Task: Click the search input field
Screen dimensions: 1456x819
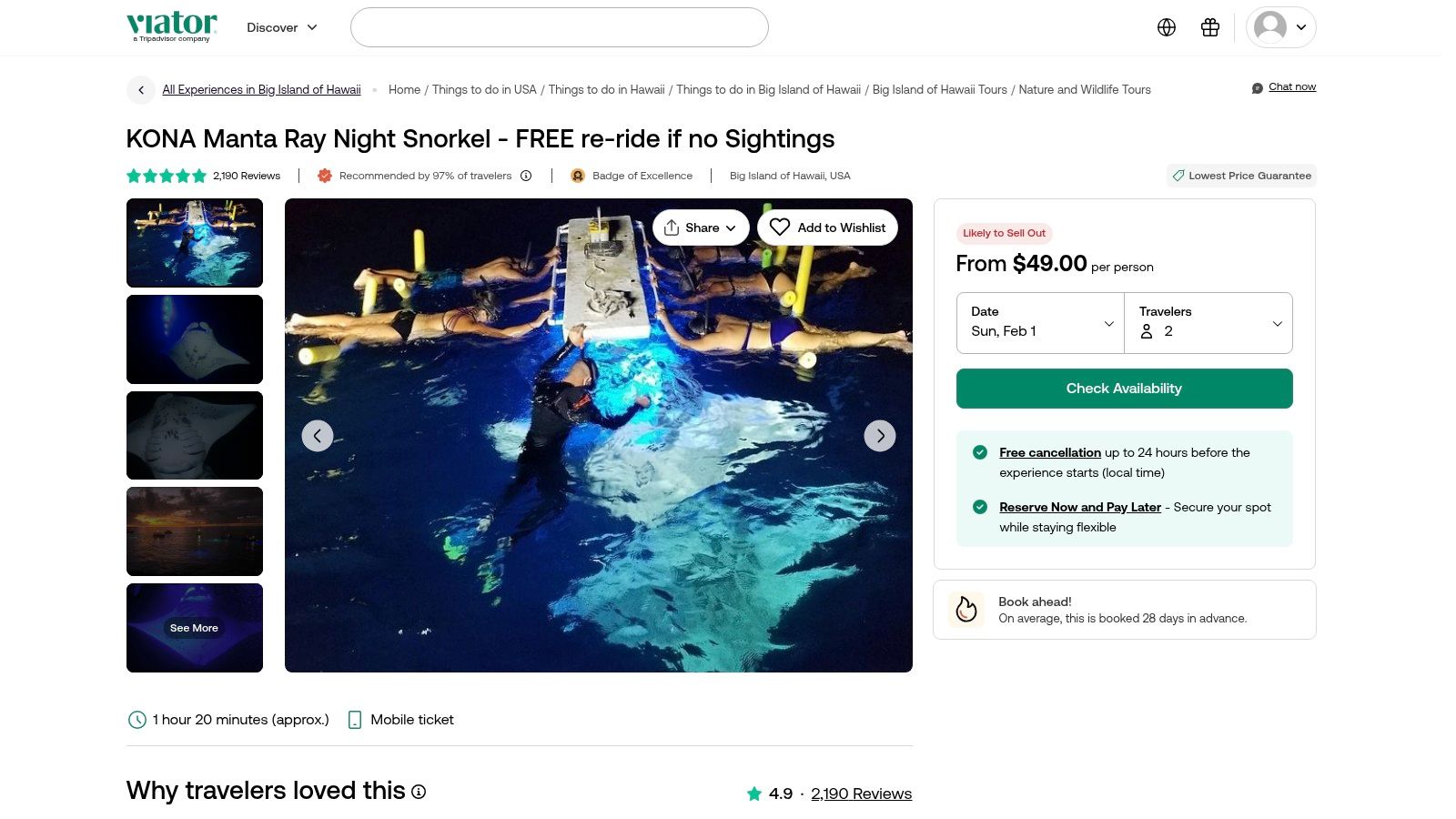Action: (x=559, y=27)
